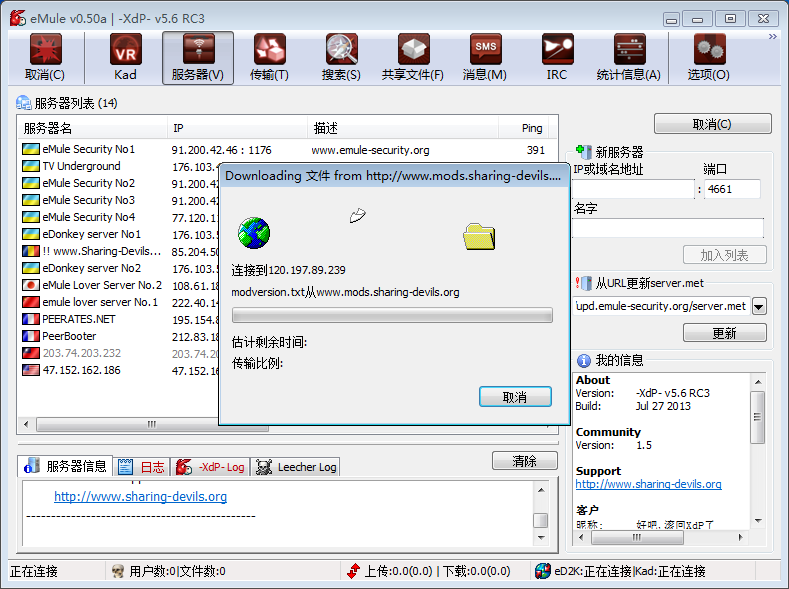Click the 取消(C) disconnect toolbar icon
The width and height of the screenshot is (789, 589).
click(x=45, y=49)
